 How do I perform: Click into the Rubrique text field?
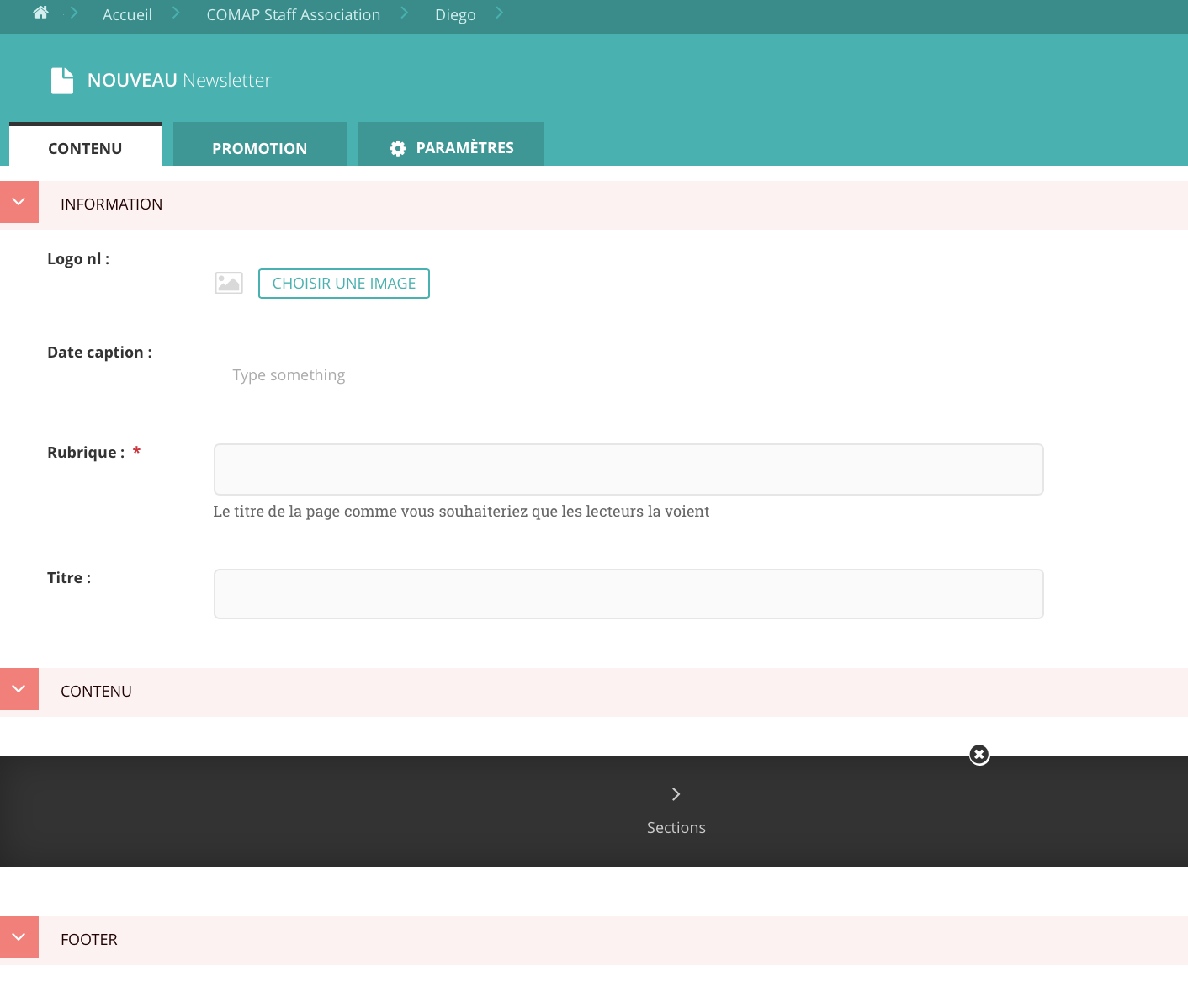628,470
